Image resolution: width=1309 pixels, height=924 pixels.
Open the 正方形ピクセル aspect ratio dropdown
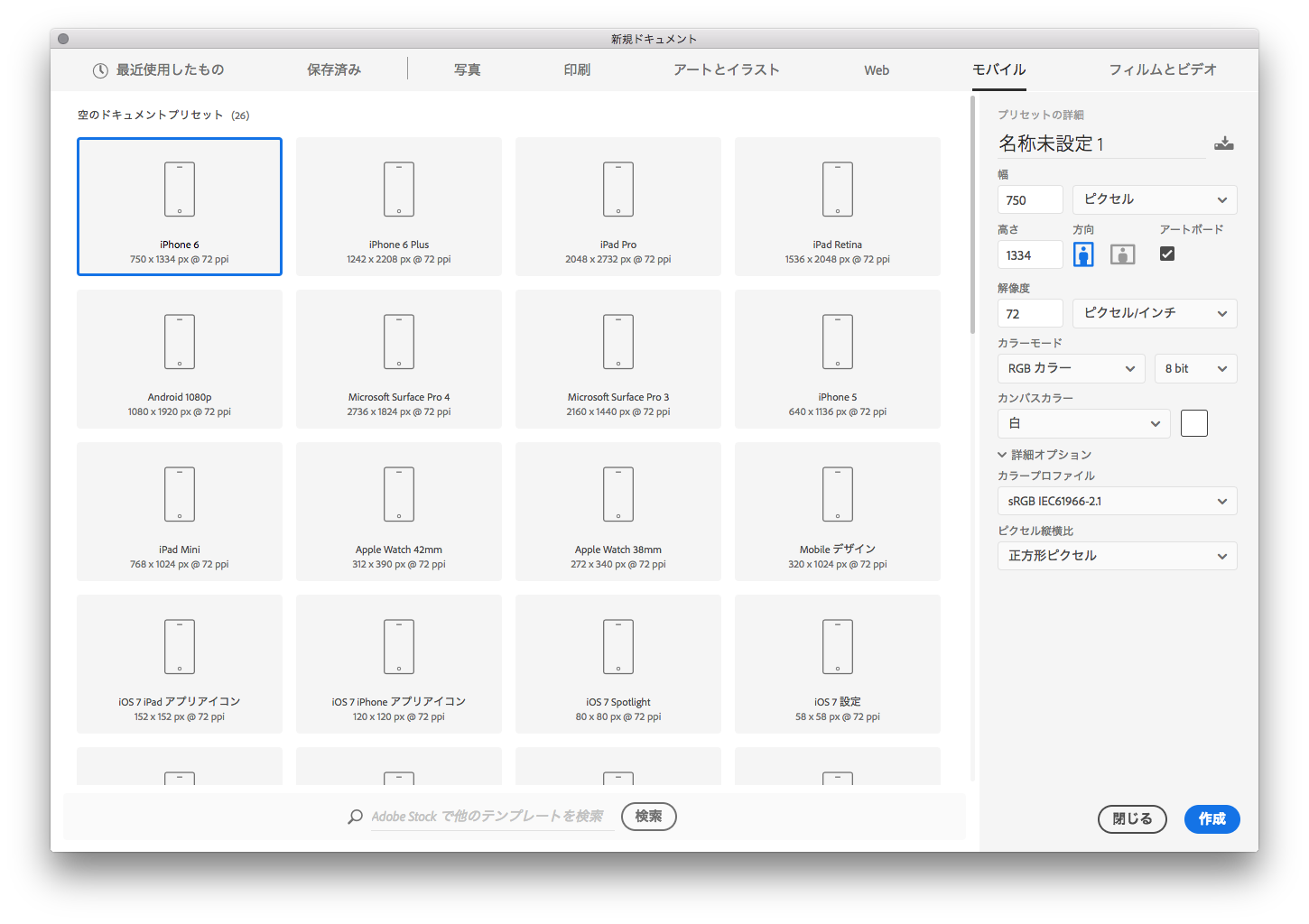pyautogui.click(x=1117, y=556)
